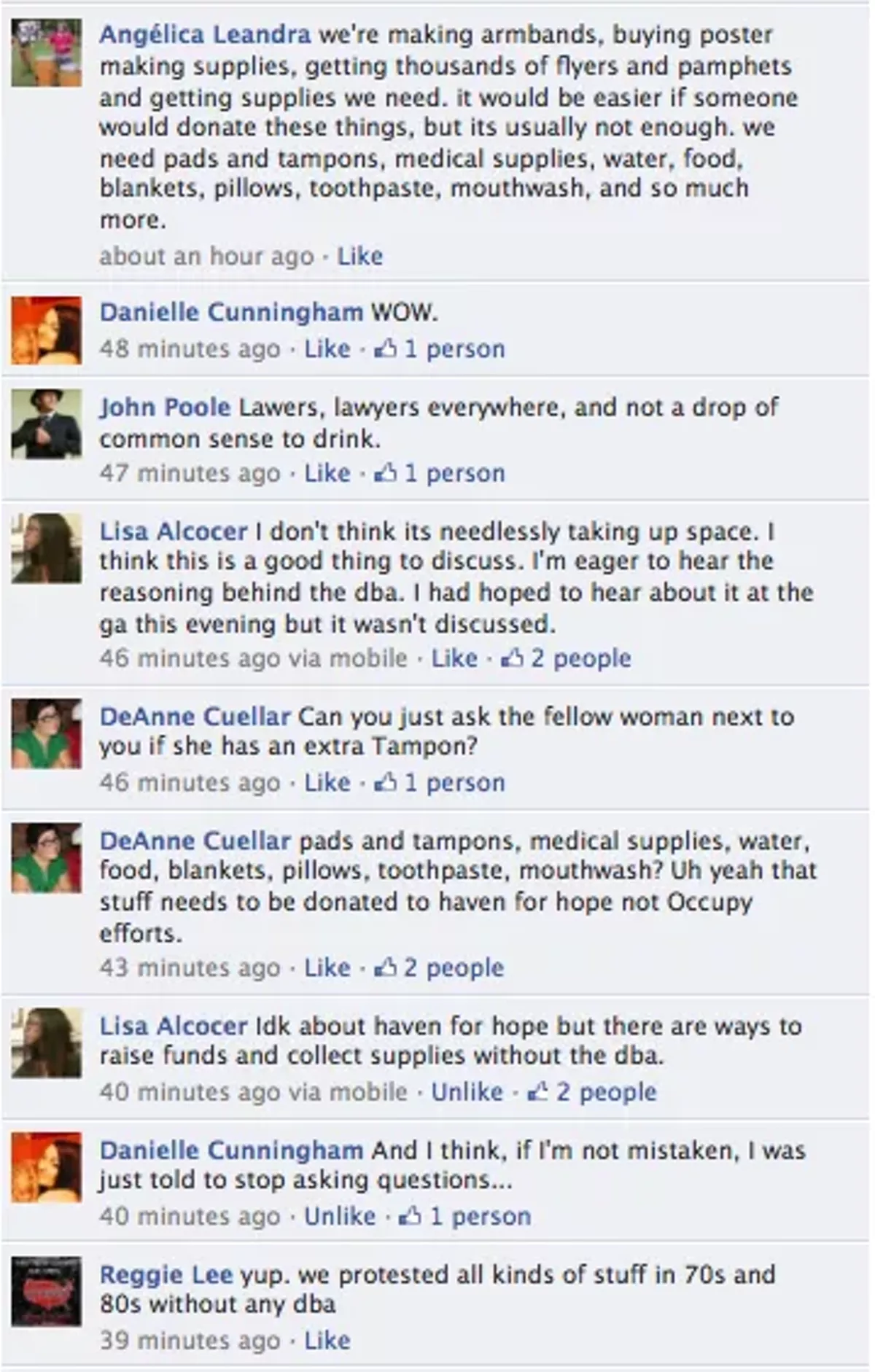The height and width of the screenshot is (1372, 875).
Task: Like Angélica Leandra's armbands comment
Action: click(360, 256)
